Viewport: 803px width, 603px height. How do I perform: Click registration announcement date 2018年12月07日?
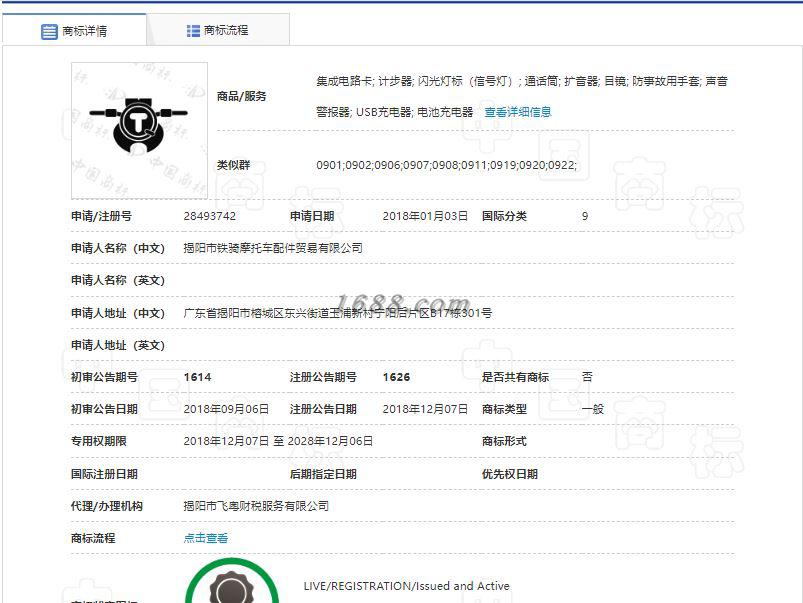point(425,409)
